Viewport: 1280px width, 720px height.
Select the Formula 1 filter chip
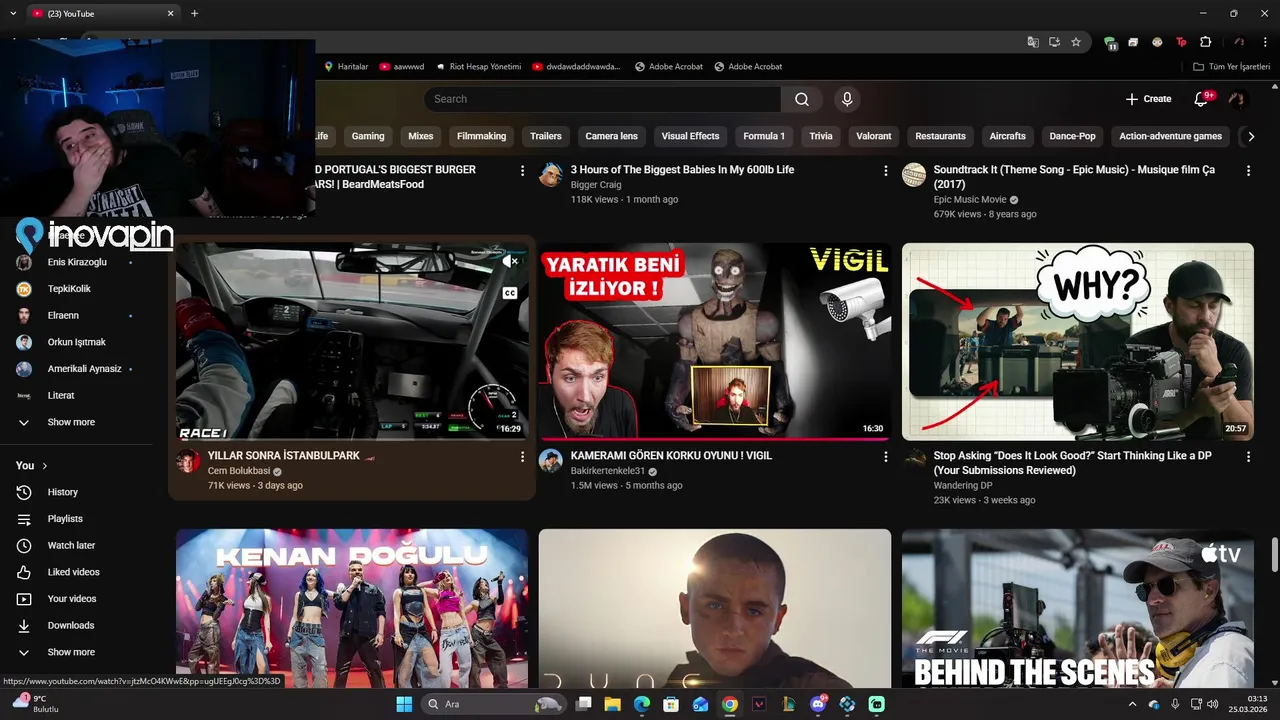[x=764, y=136]
